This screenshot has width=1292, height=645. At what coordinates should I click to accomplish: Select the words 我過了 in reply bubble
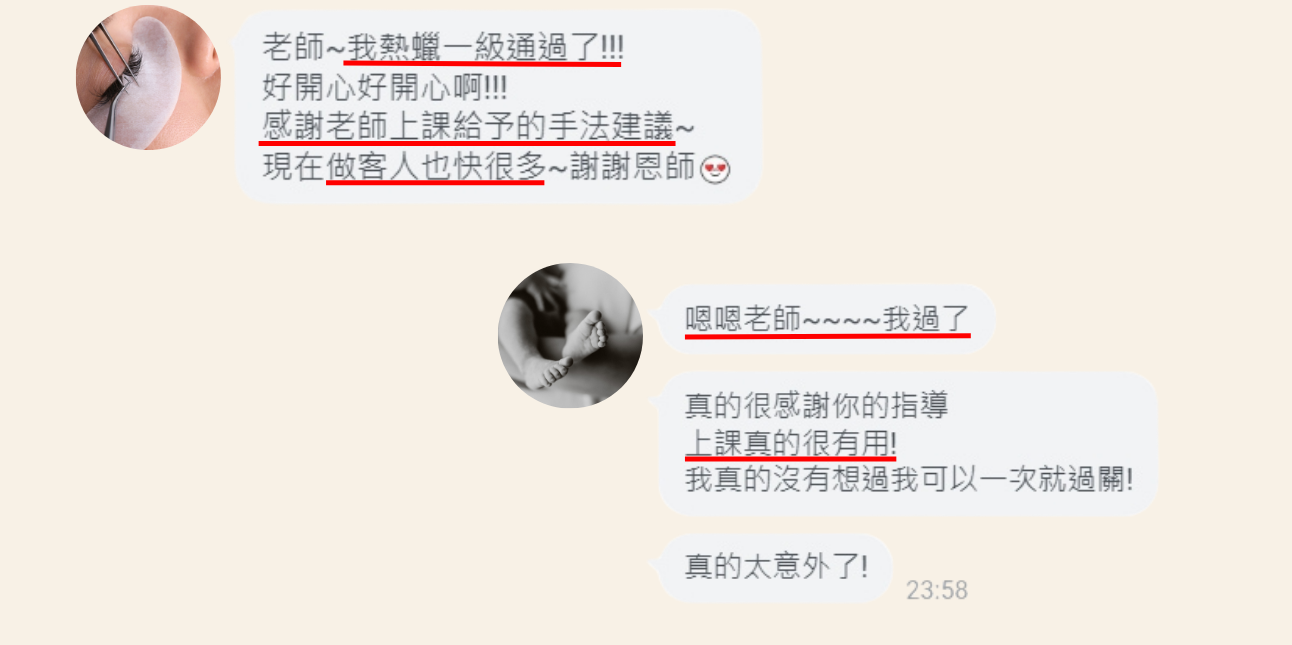coord(927,319)
